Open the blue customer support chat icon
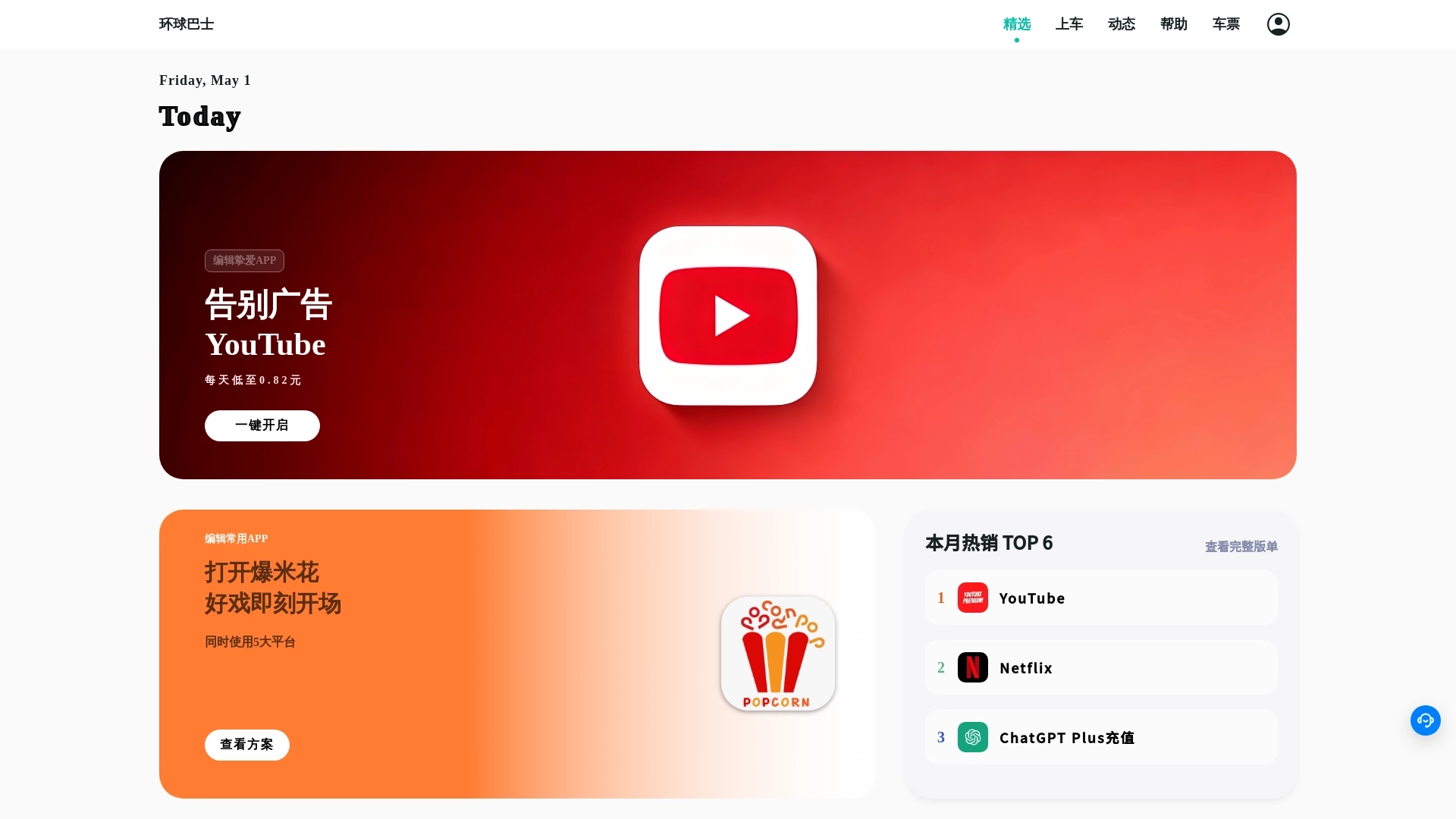Image resolution: width=1456 pixels, height=819 pixels. (x=1425, y=720)
